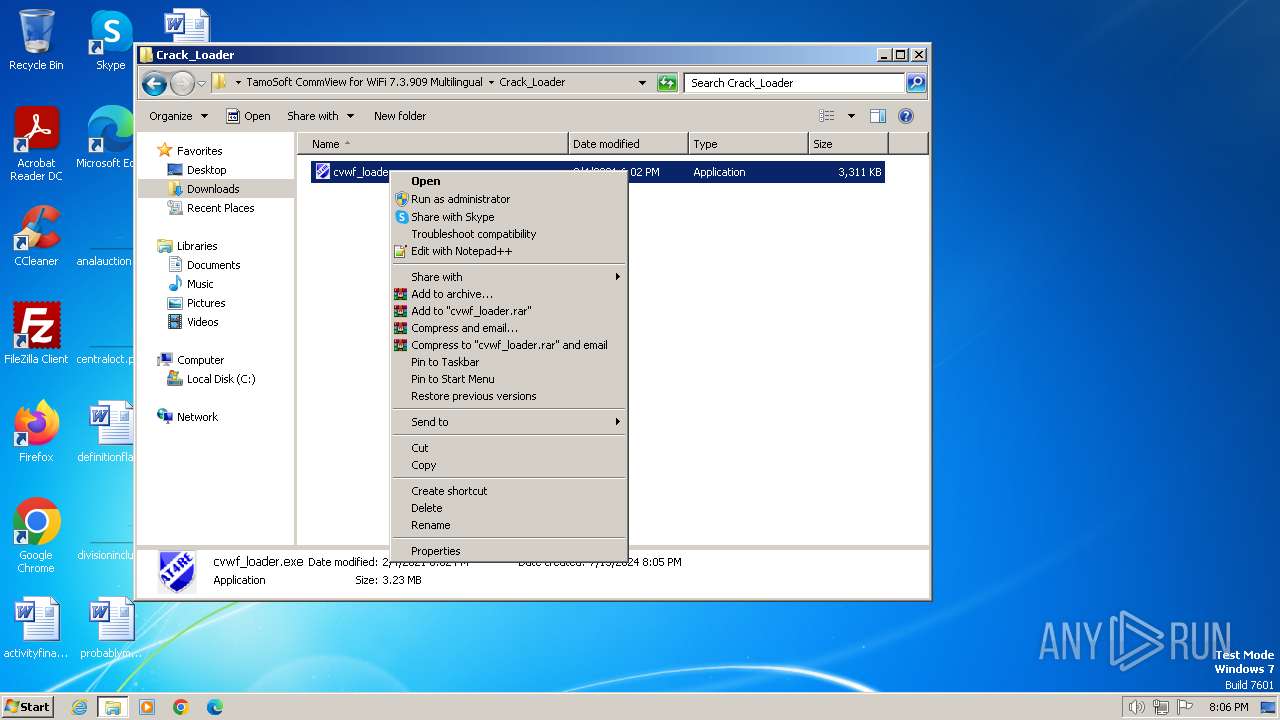Expand address bar history dropdown arrow
Screen dimensions: 1280x720
(642, 83)
